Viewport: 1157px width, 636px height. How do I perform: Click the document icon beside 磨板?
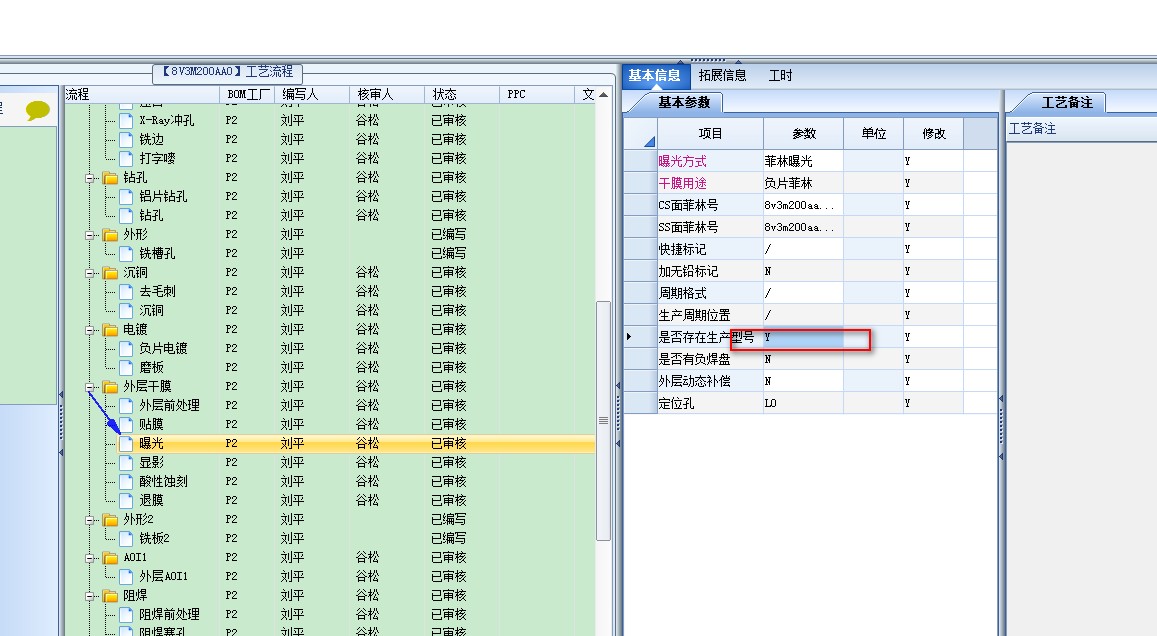tap(126, 367)
